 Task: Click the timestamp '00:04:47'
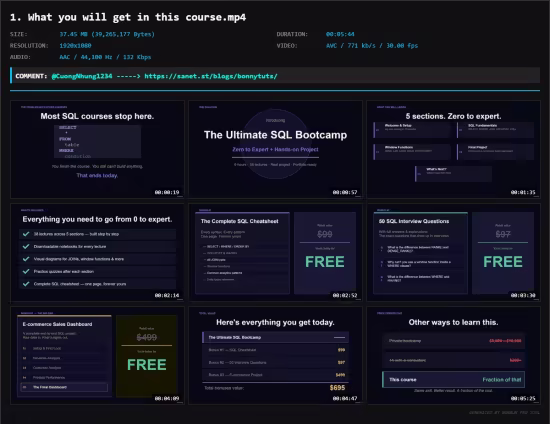coord(345,398)
